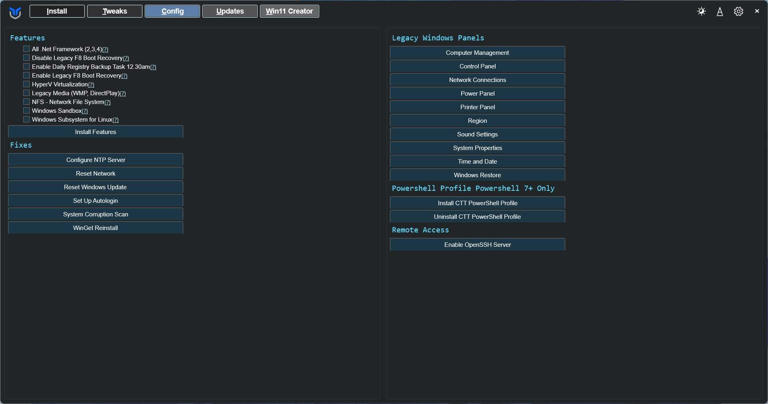
Task: Check Disable Legacy F8 Boot Recovery
Action: 27,58
